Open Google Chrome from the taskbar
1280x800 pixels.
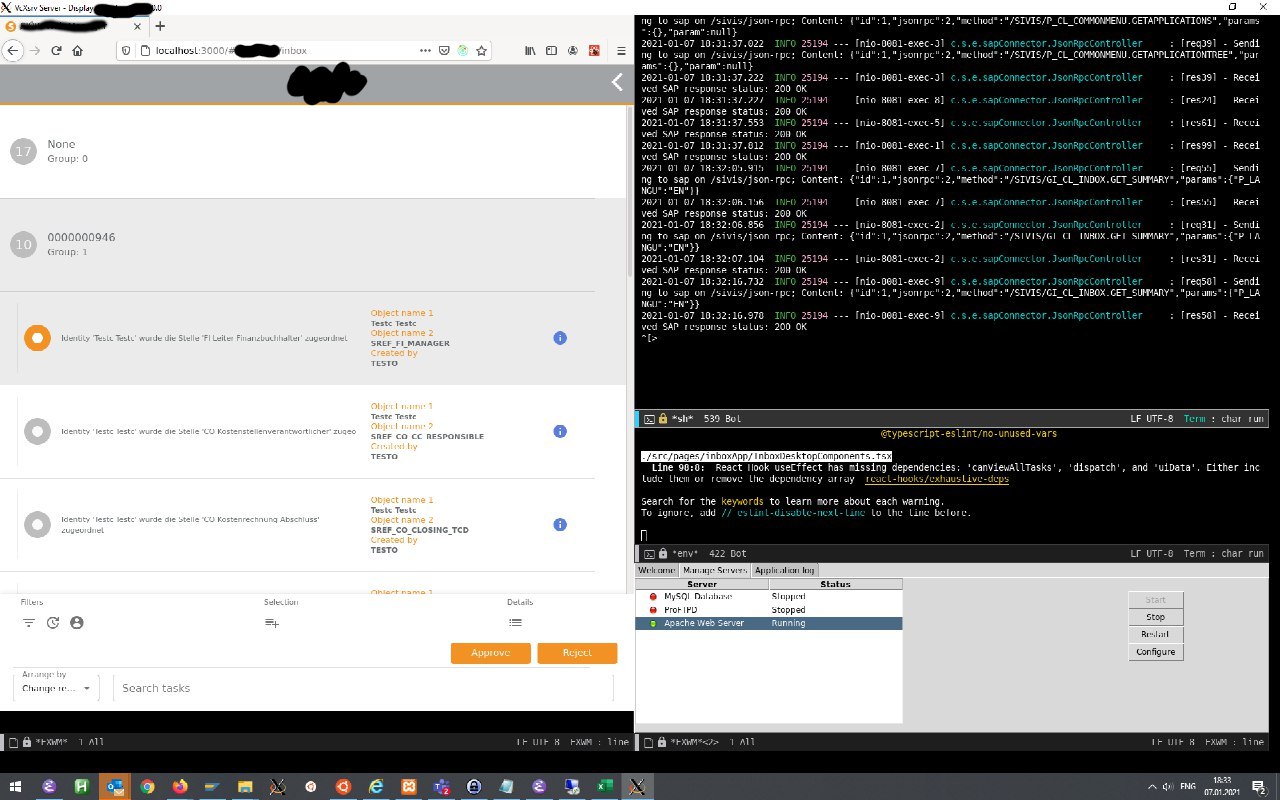147,786
